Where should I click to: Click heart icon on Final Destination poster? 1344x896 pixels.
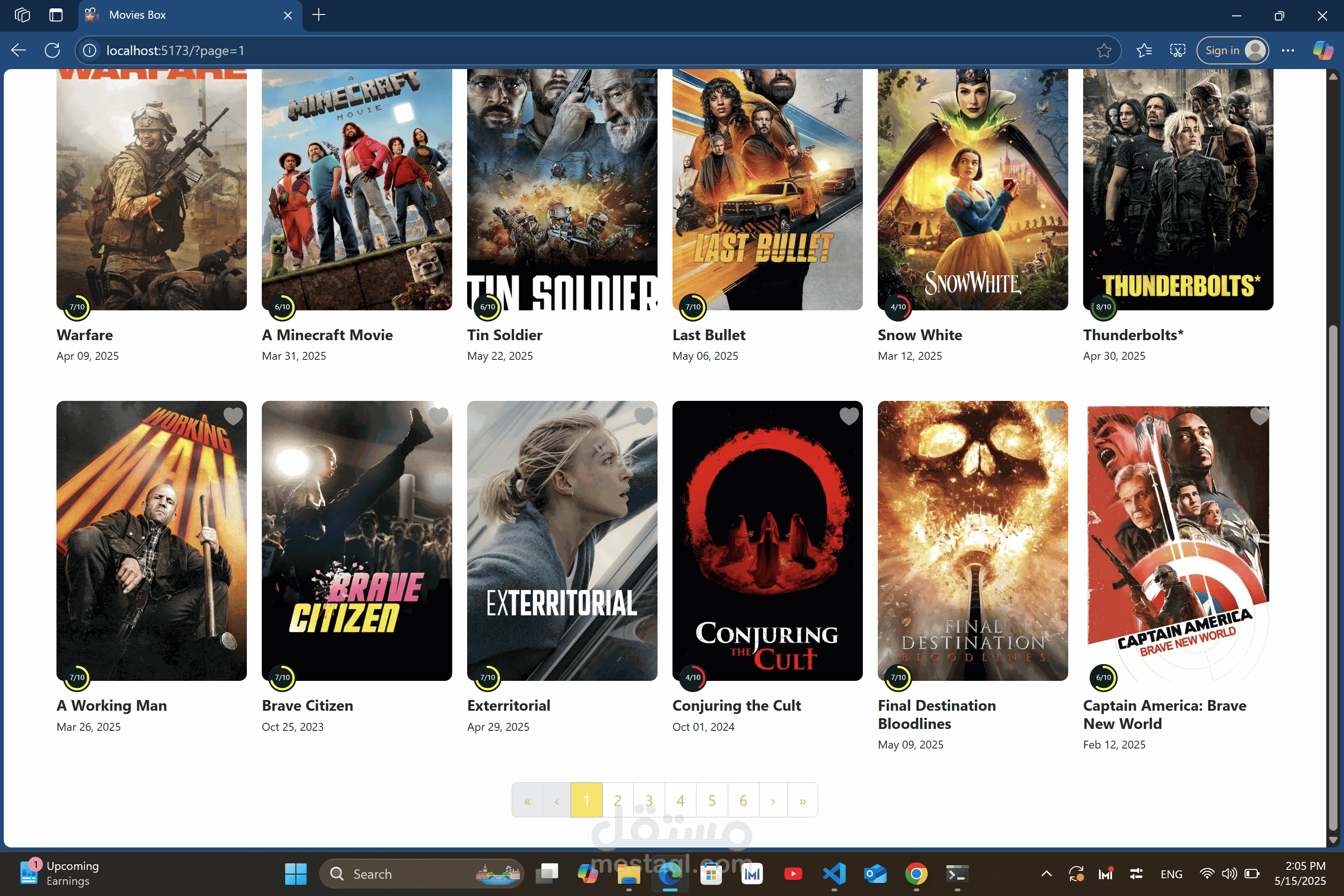1054,416
